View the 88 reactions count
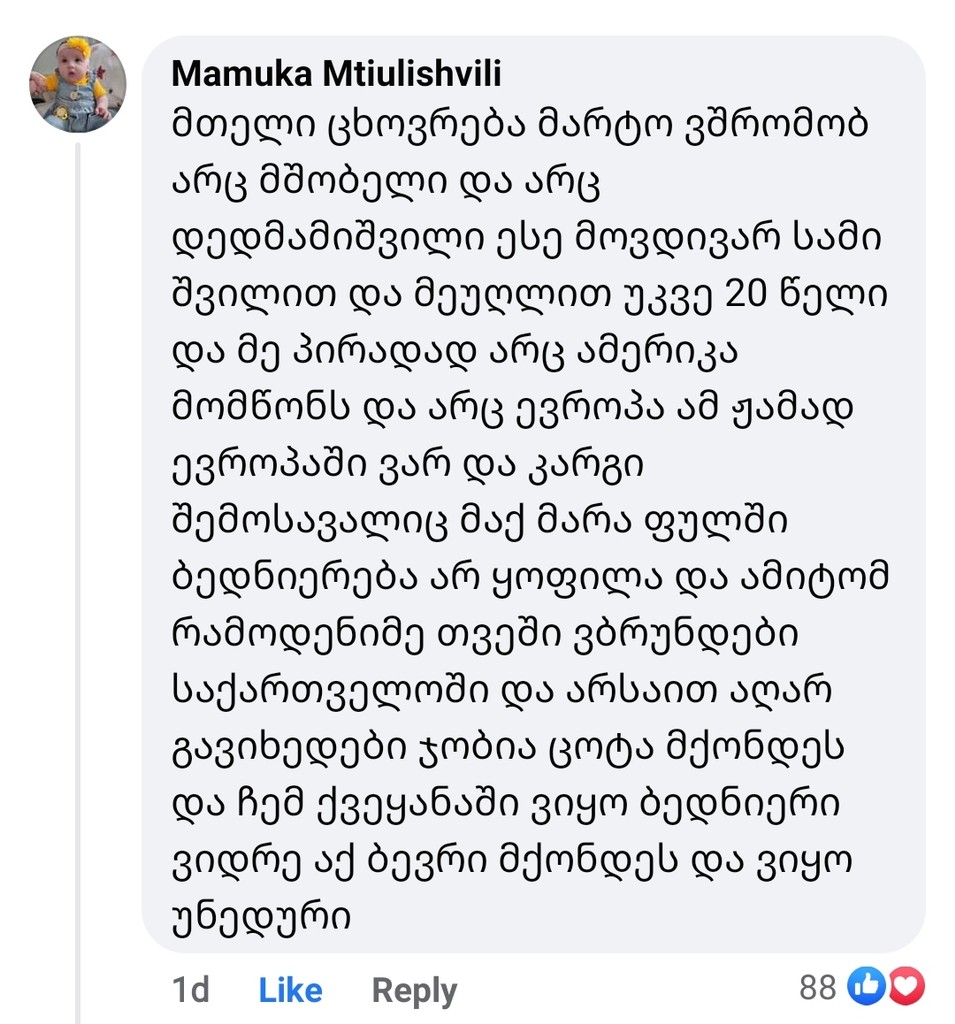The width and height of the screenshot is (955, 1024). click(817, 988)
